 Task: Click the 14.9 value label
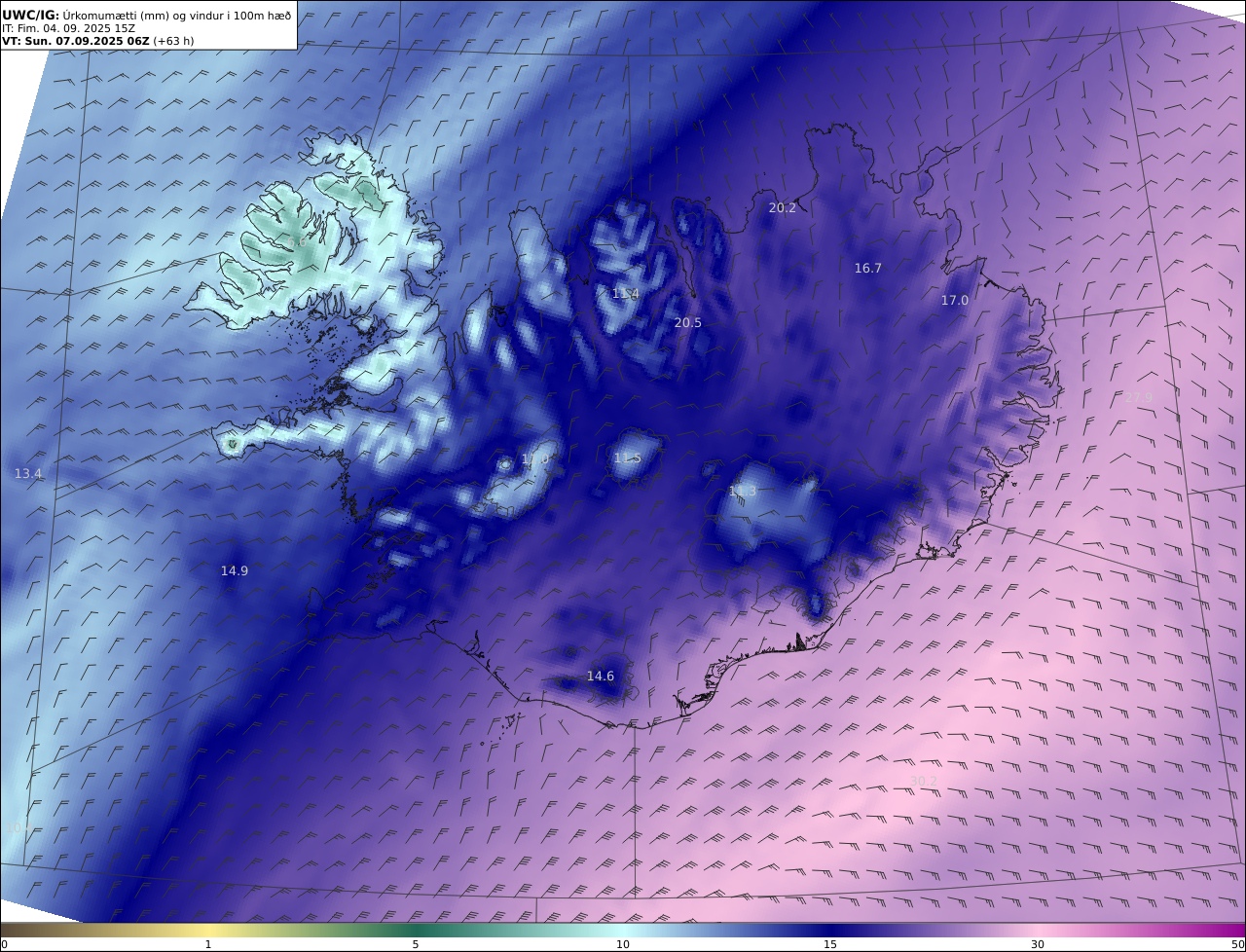click(x=235, y=570)
